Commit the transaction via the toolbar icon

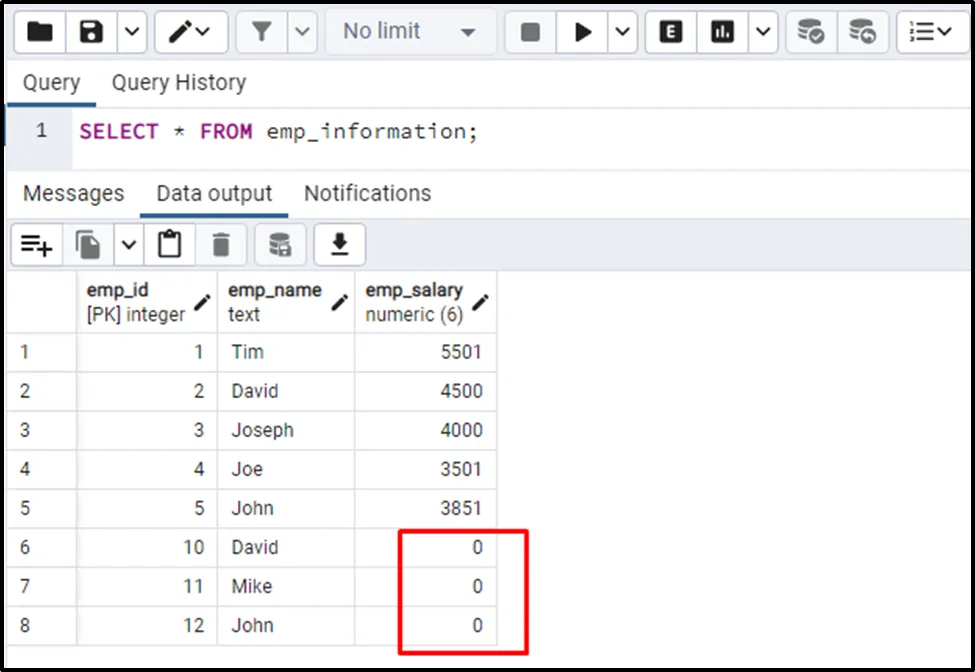[x=810, y=32]
